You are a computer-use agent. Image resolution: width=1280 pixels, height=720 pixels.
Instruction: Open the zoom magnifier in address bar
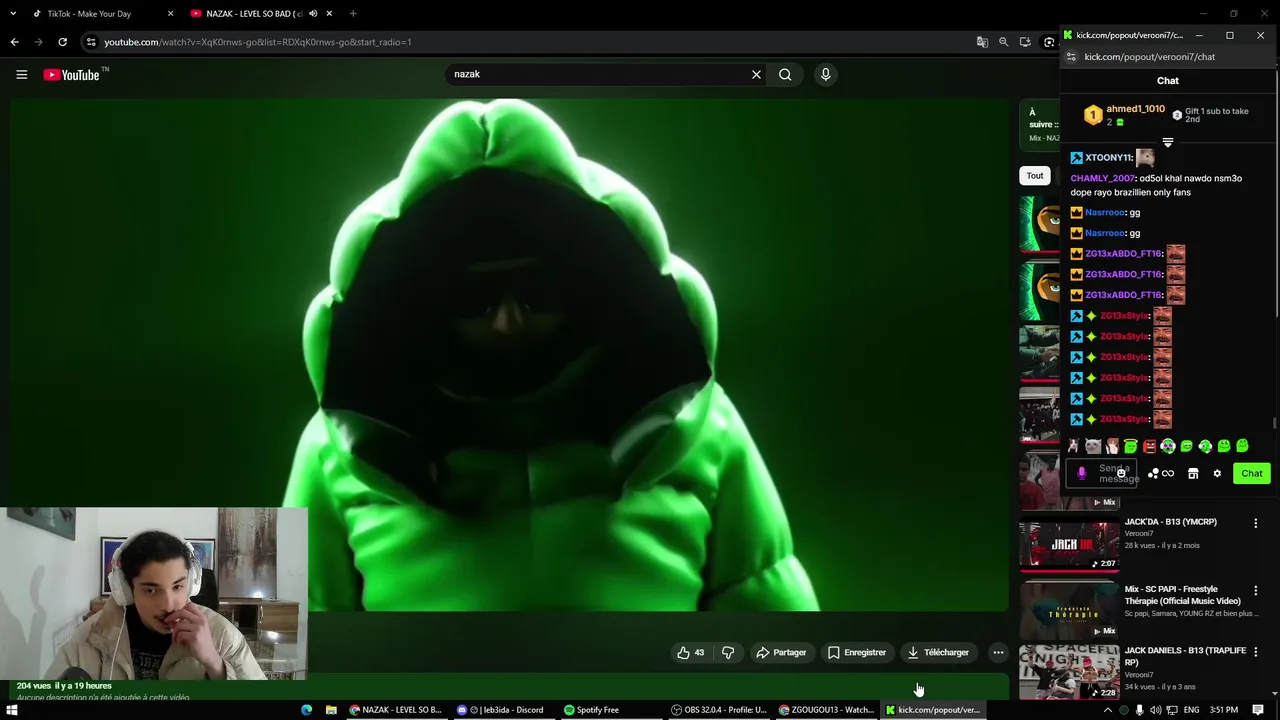1003,42
